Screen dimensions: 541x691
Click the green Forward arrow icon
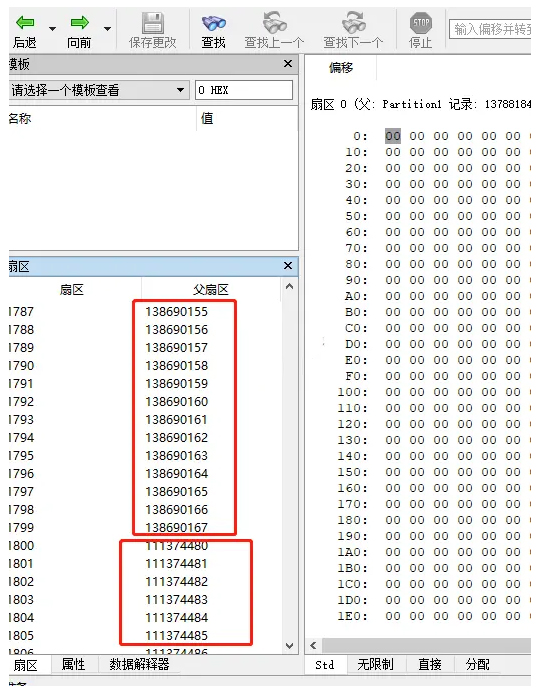pos(80,22)
